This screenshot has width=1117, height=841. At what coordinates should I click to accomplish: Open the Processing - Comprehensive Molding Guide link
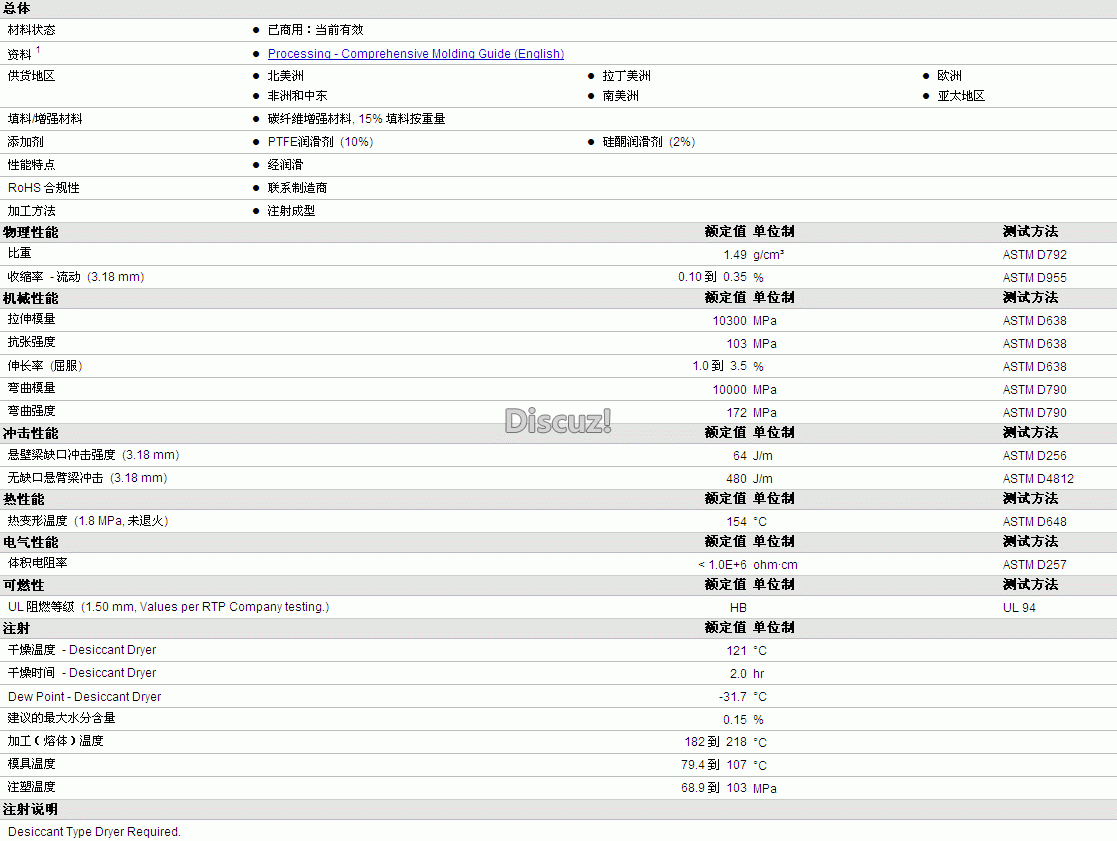[x=415, y=54]
